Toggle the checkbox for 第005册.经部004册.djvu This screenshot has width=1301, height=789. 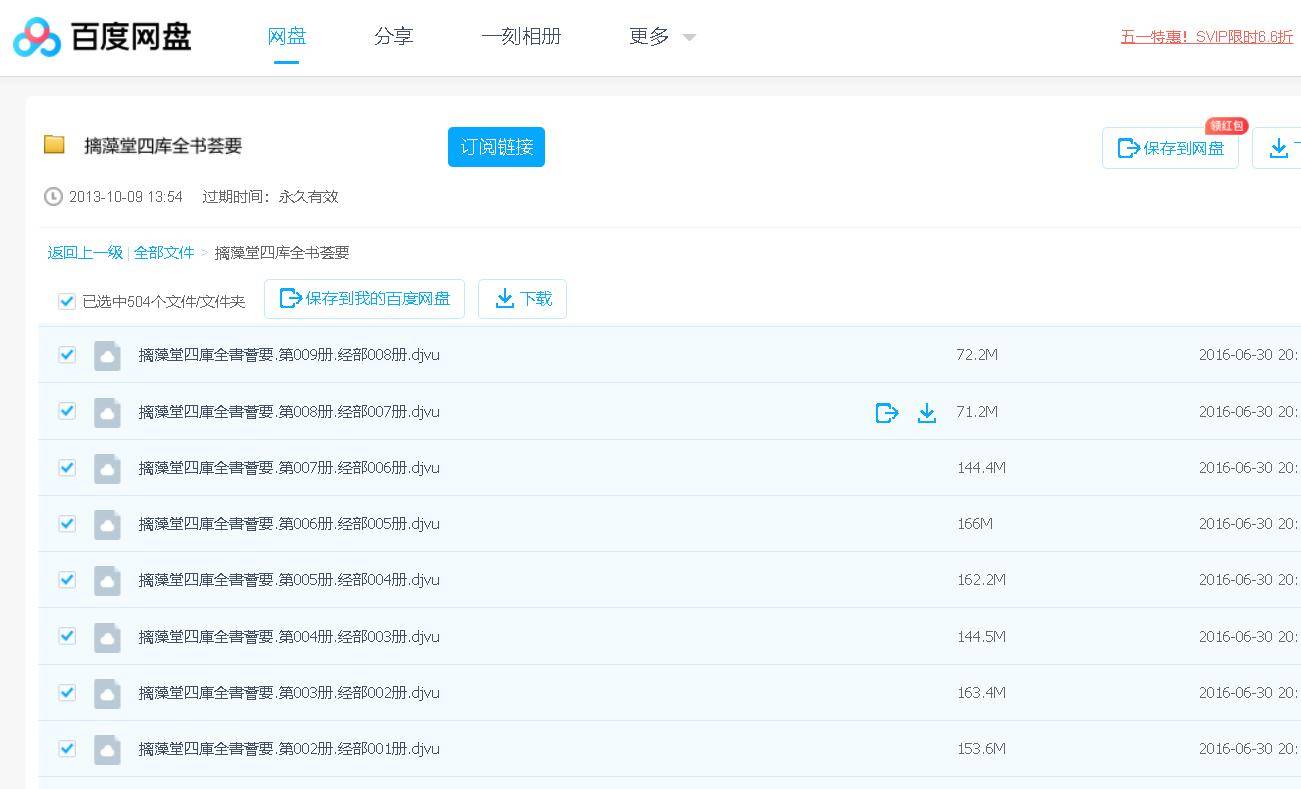67,580
